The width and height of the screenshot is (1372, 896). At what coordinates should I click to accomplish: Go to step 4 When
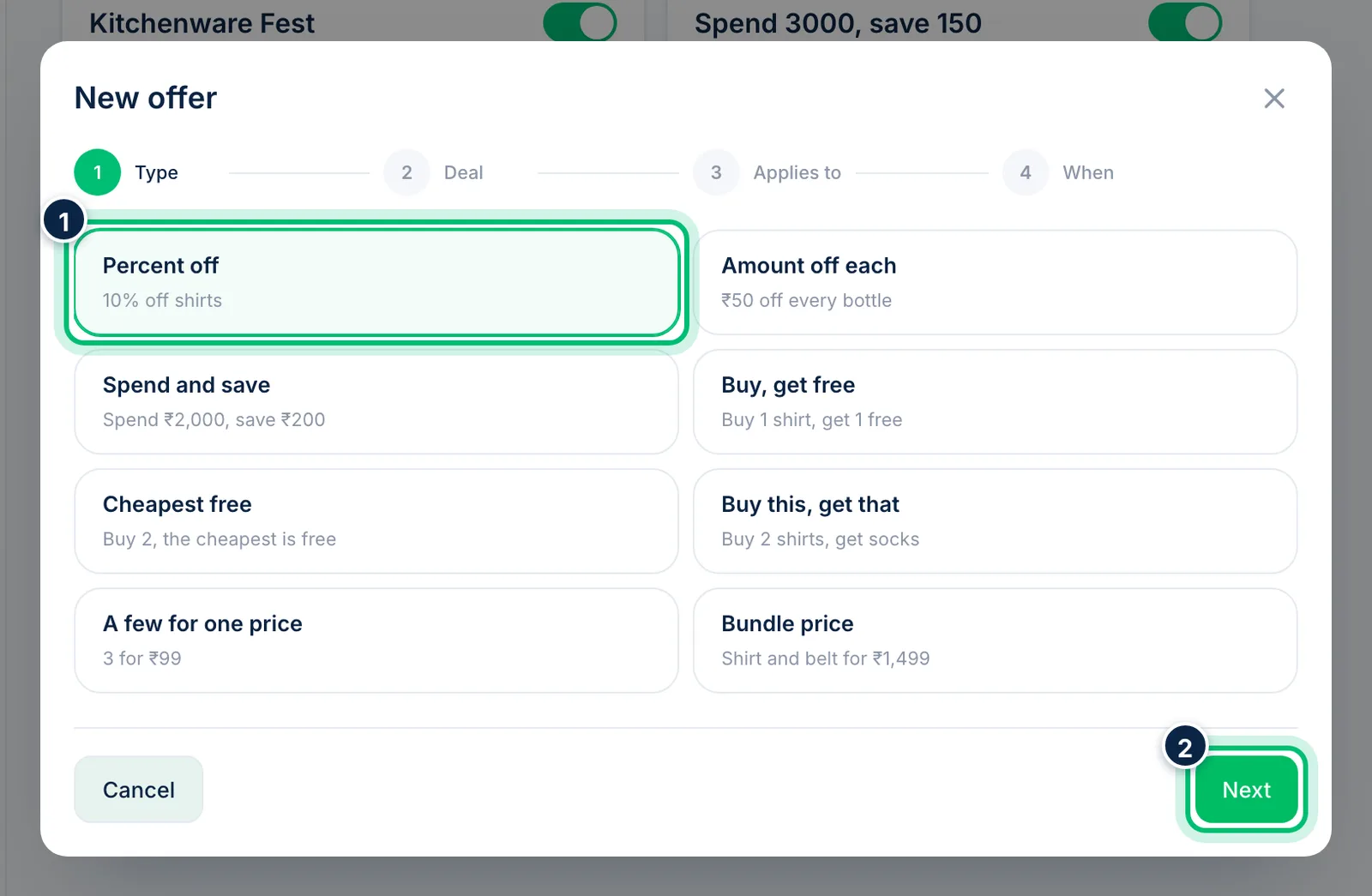coord(1058,172)
